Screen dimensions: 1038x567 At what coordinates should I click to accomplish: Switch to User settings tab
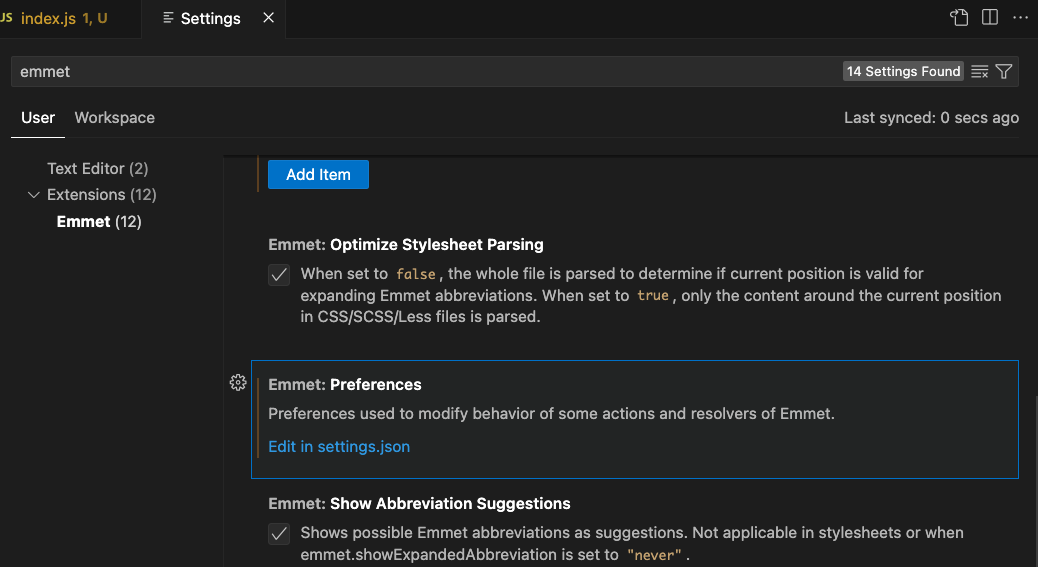point(38,118)
